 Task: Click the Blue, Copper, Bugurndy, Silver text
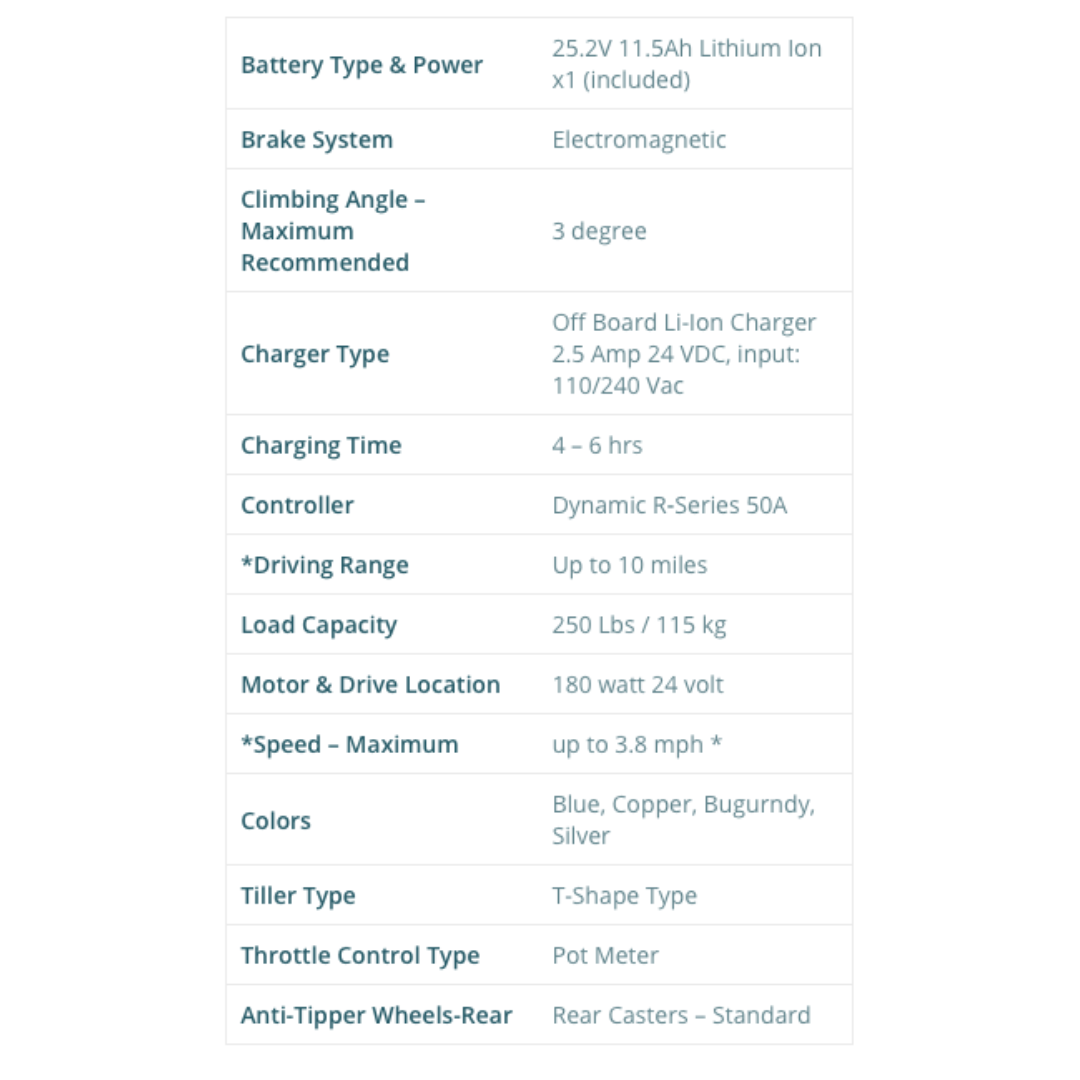click(683, 820)
